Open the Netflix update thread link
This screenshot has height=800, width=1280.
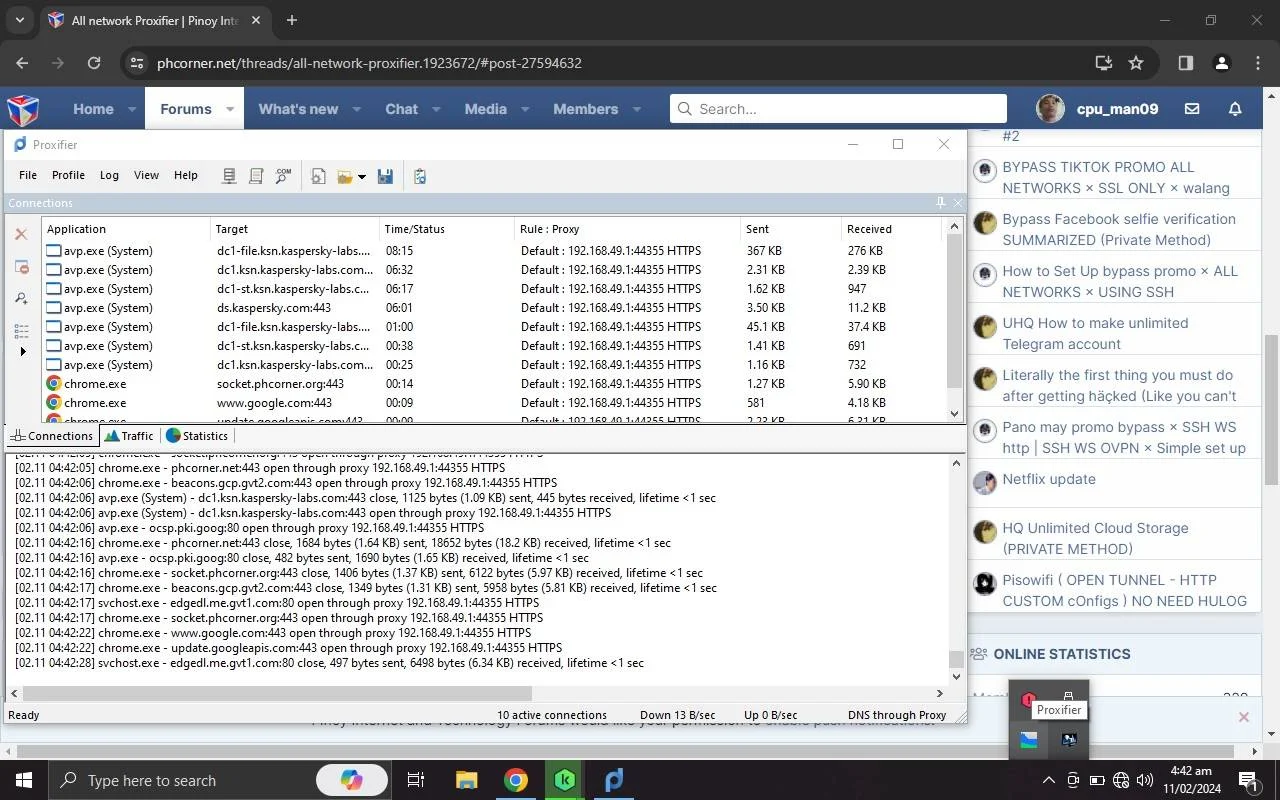pyautogui.click(x=1049, y=479)
